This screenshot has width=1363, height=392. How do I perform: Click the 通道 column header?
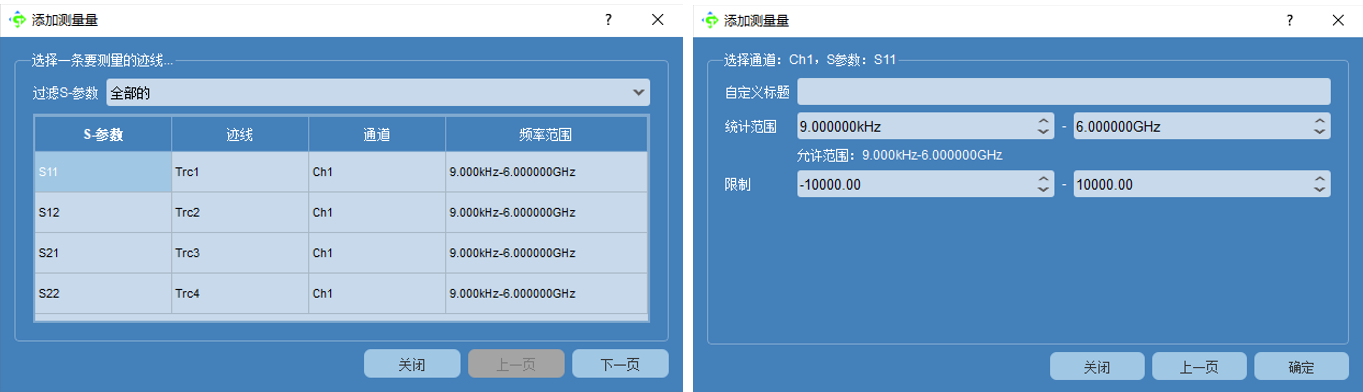[x=377, y=134]
